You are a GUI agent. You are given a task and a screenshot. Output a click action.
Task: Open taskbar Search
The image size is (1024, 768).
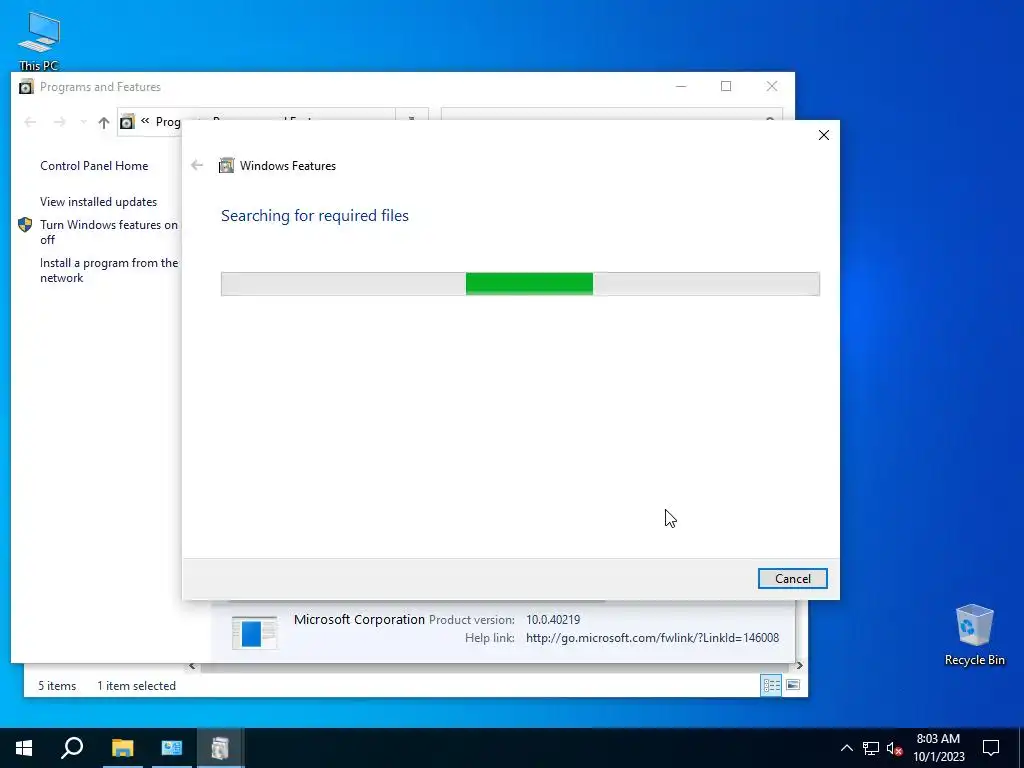[72, 748]
